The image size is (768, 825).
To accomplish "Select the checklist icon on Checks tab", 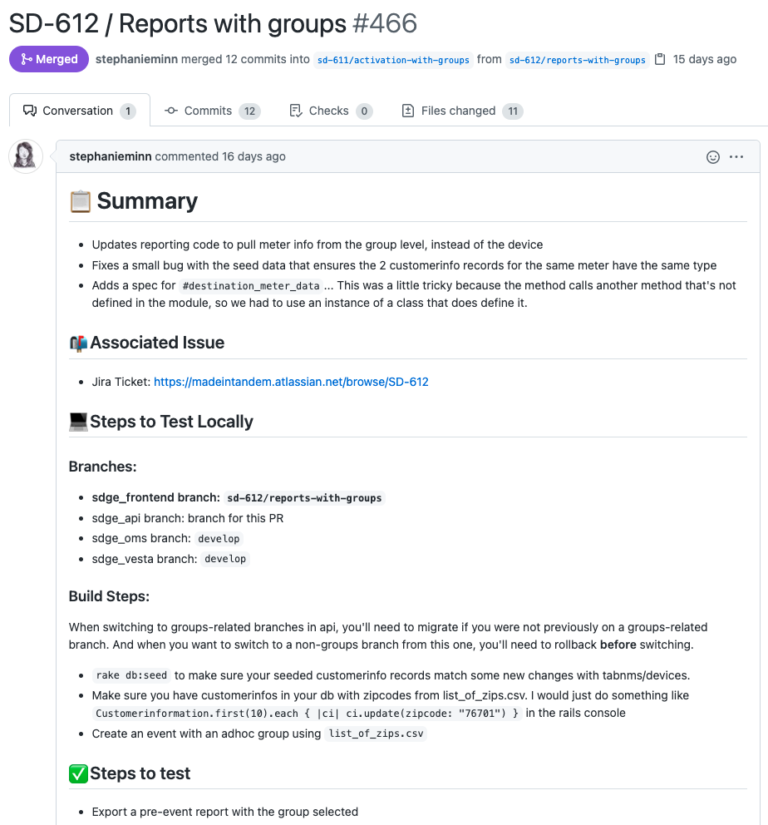I will [x=297, y=110].
